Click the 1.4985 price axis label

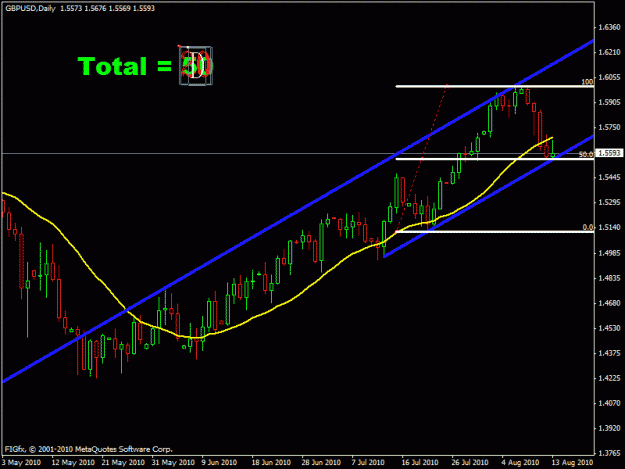pyautogui.click(x=610, y=253)
